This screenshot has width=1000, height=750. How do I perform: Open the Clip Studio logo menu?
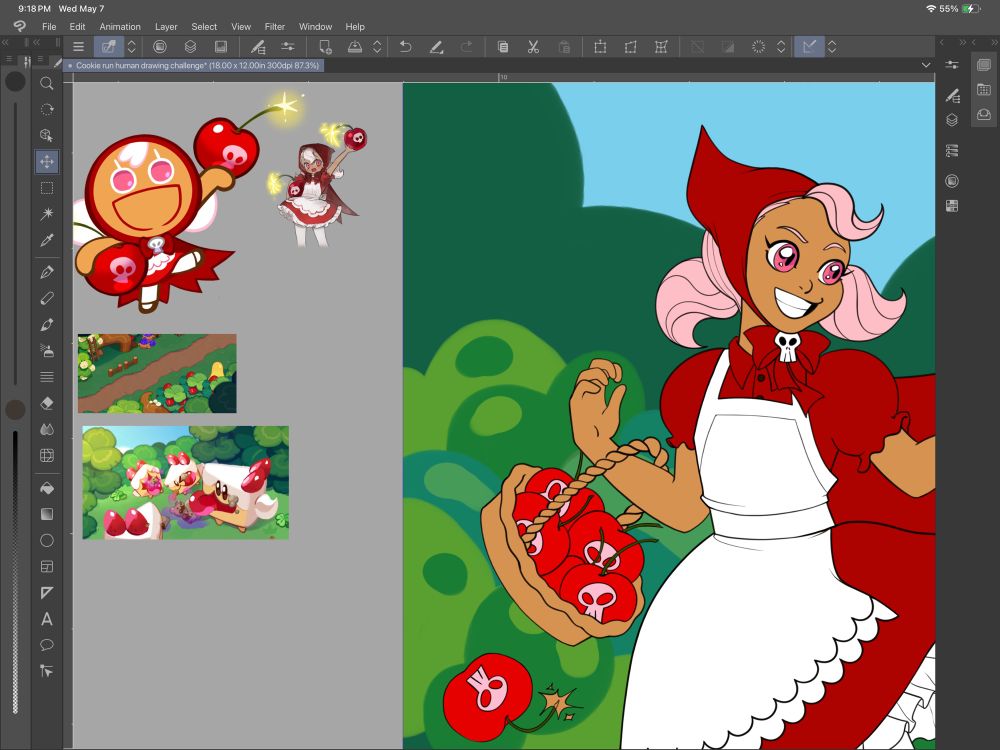pos(20,26)
